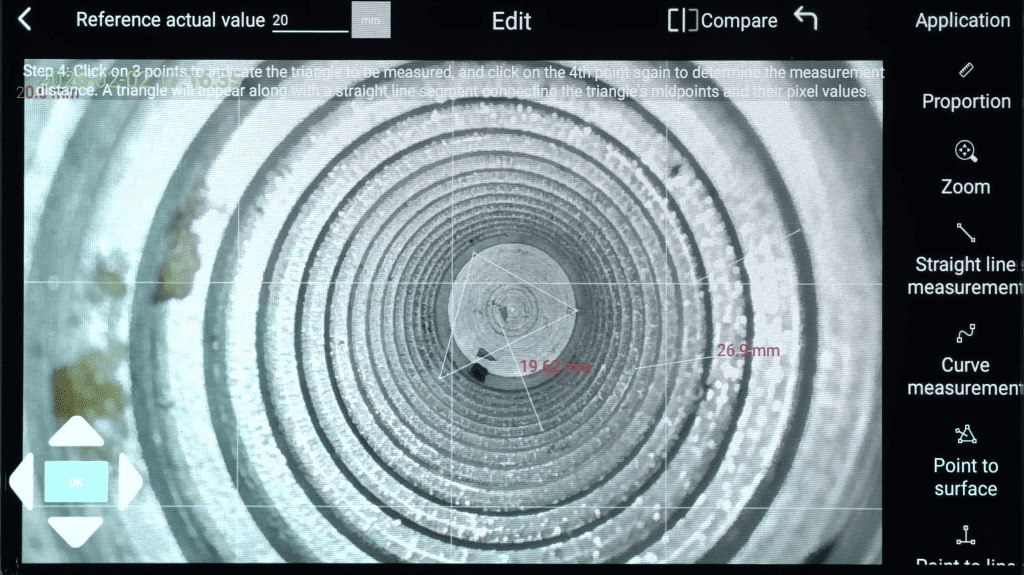The width and height of the screenshot is (1024, 575).
Task: Open the Compare view
Action: click(723, 21)
